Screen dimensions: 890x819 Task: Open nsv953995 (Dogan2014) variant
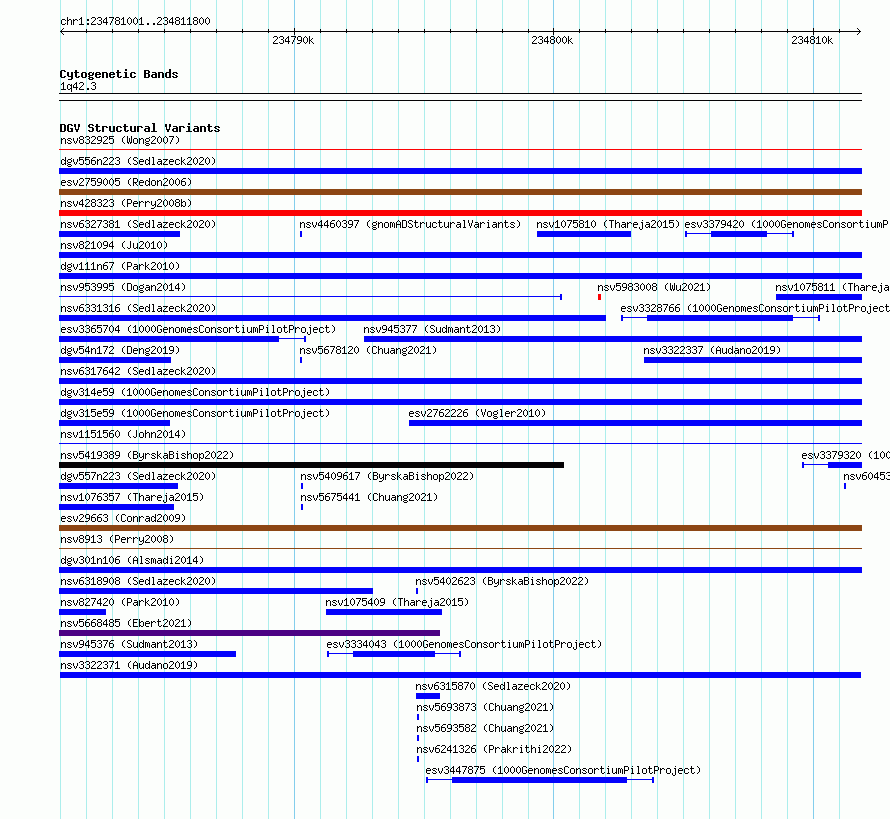point(310,297)
